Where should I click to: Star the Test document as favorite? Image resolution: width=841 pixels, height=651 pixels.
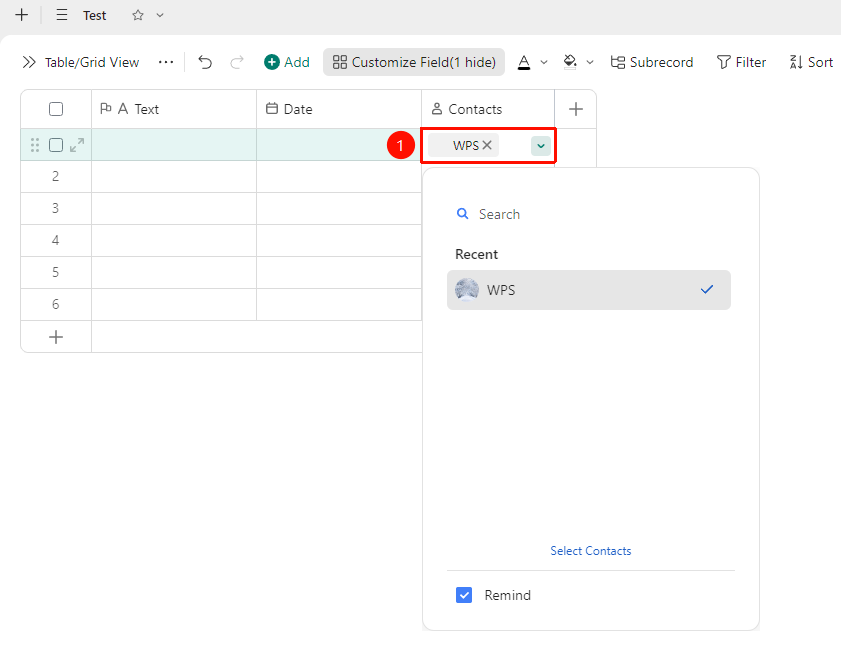[x=138, y=15]
